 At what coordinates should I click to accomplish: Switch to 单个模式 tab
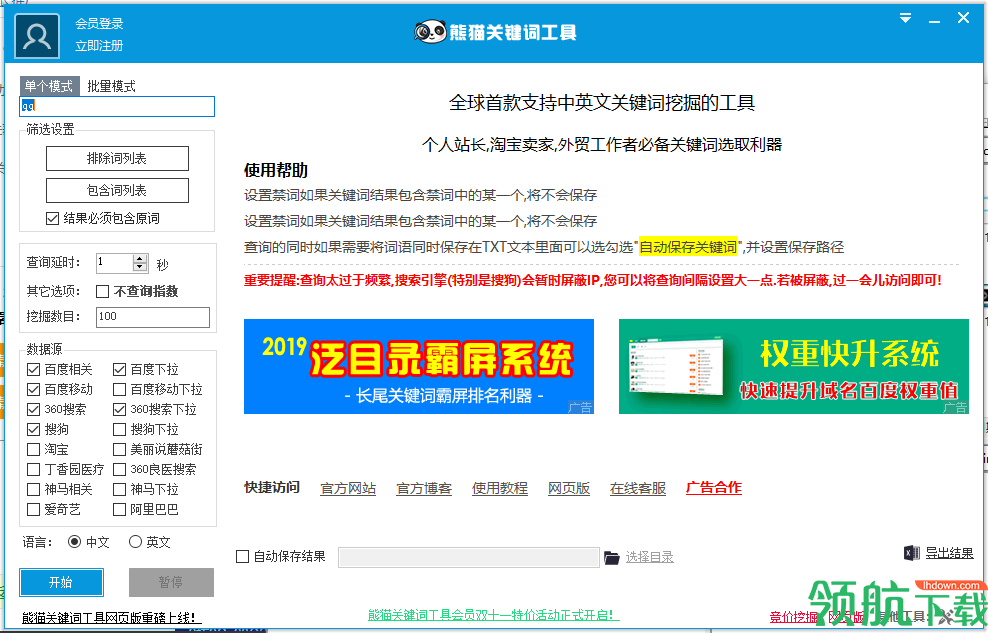coord(49,86)
